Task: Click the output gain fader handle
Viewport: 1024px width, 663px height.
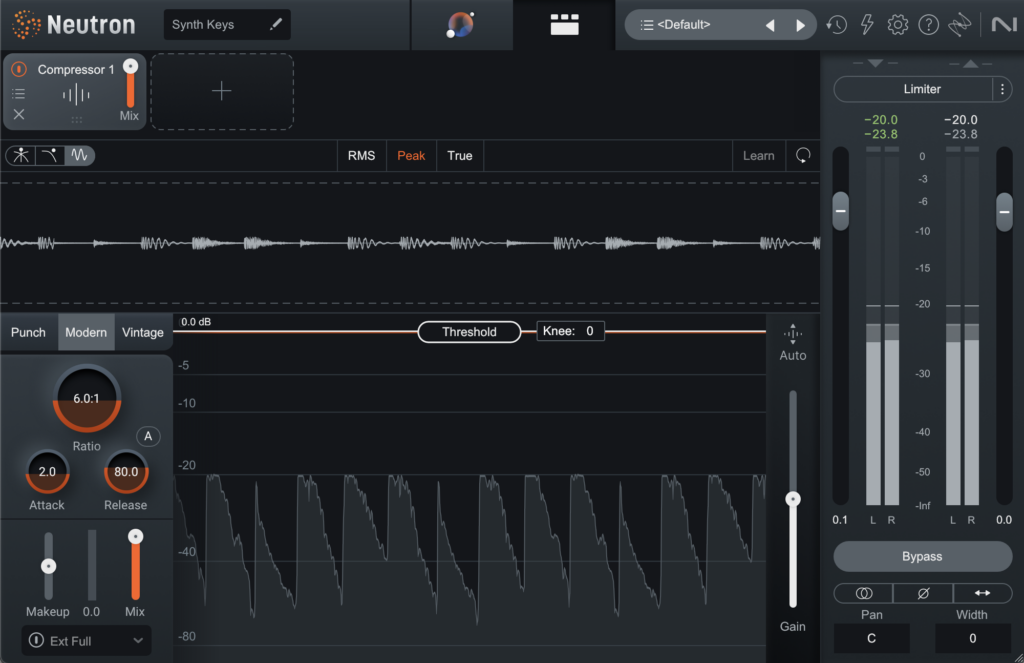Action: (1004, 212)
